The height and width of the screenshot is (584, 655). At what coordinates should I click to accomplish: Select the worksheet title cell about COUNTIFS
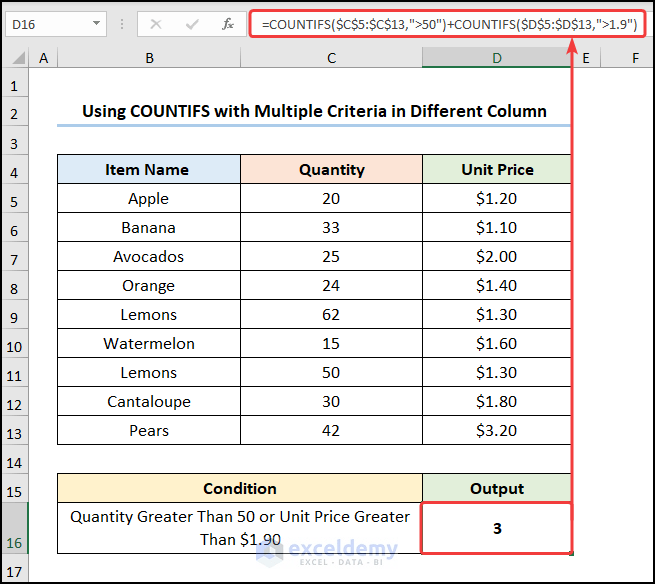(314, 111)
